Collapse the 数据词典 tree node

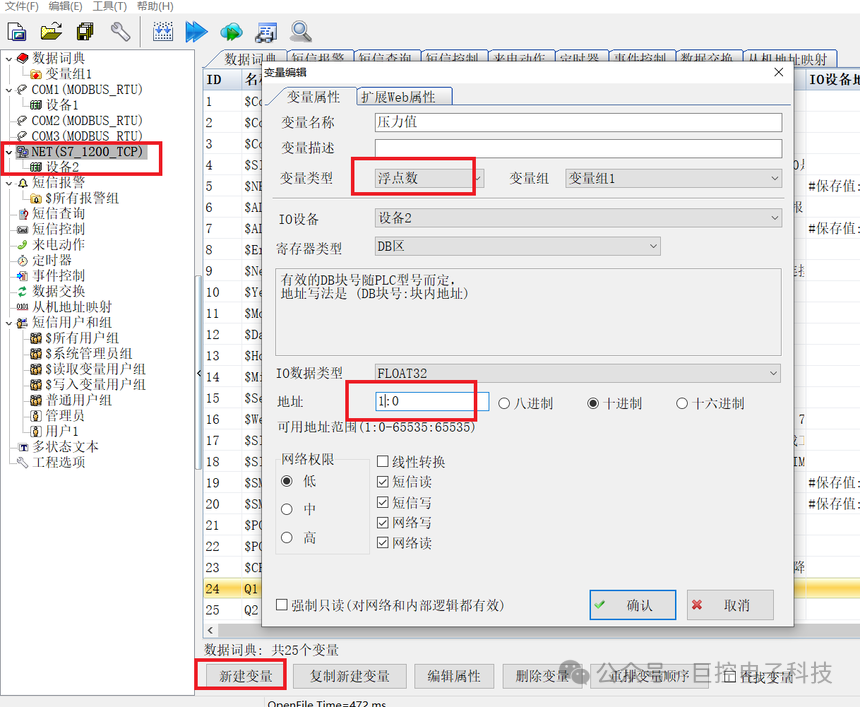9,58
